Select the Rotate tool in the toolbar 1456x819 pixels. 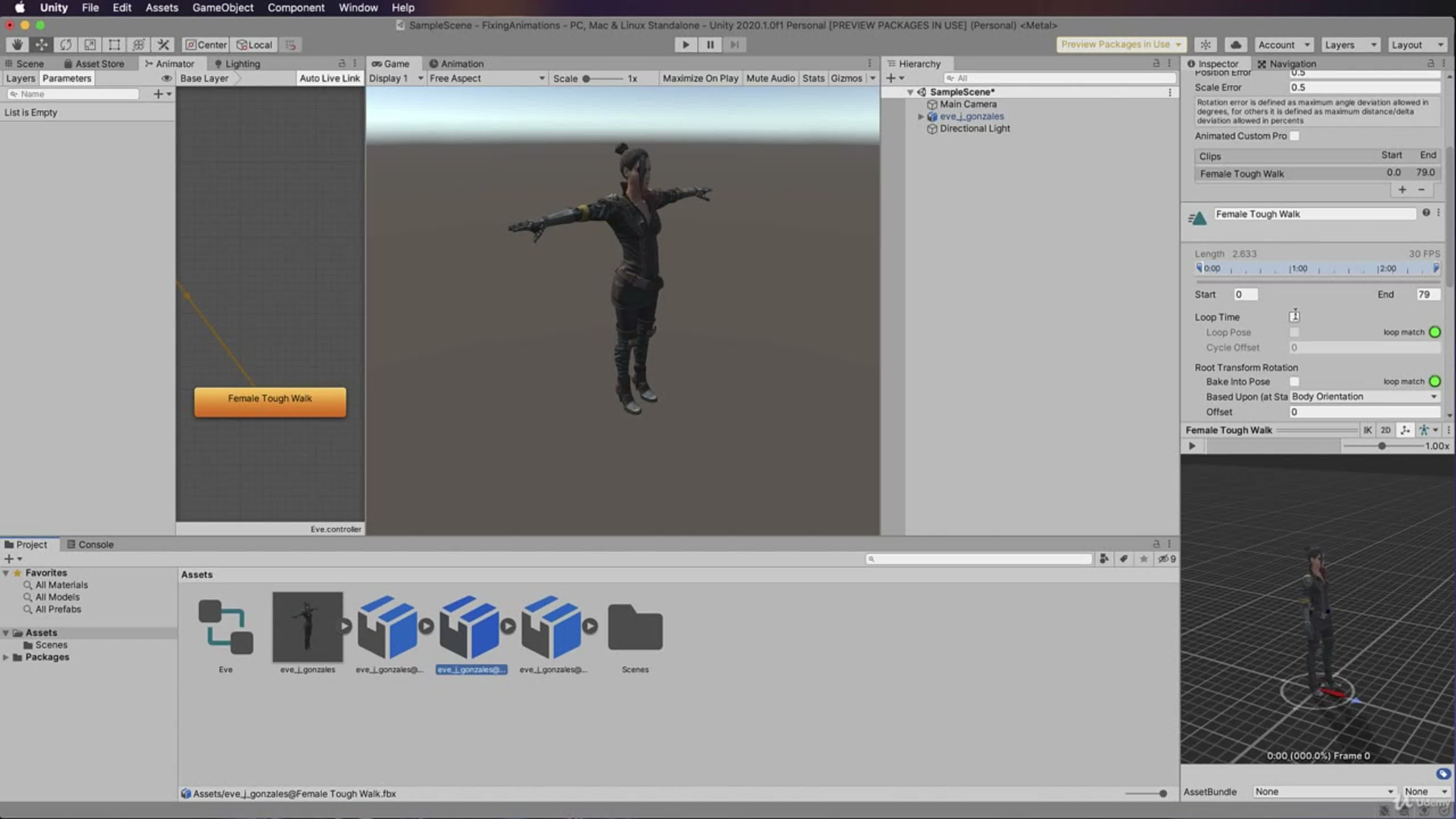65,45
